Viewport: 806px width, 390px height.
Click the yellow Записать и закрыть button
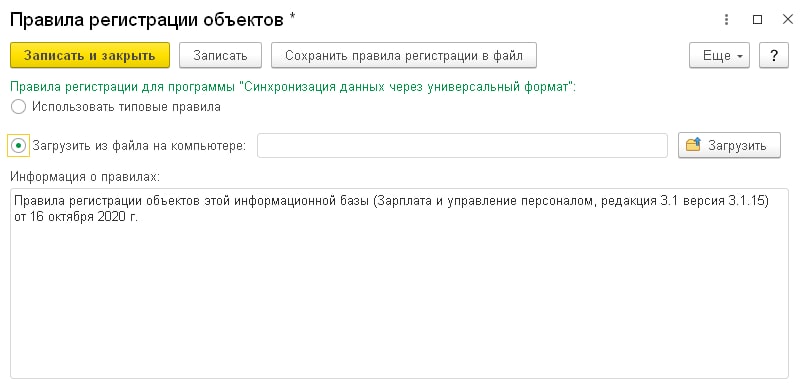[90, 55]
